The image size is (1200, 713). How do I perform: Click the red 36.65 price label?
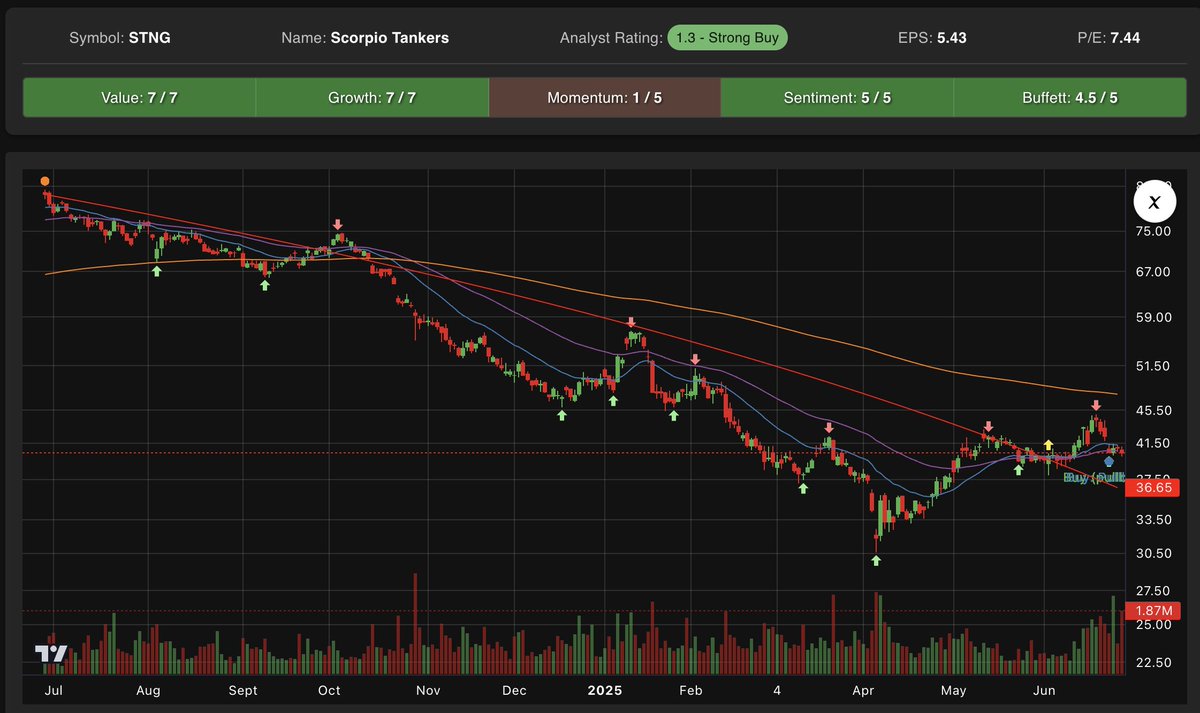pyautogui.click(x=1154, y=488)
